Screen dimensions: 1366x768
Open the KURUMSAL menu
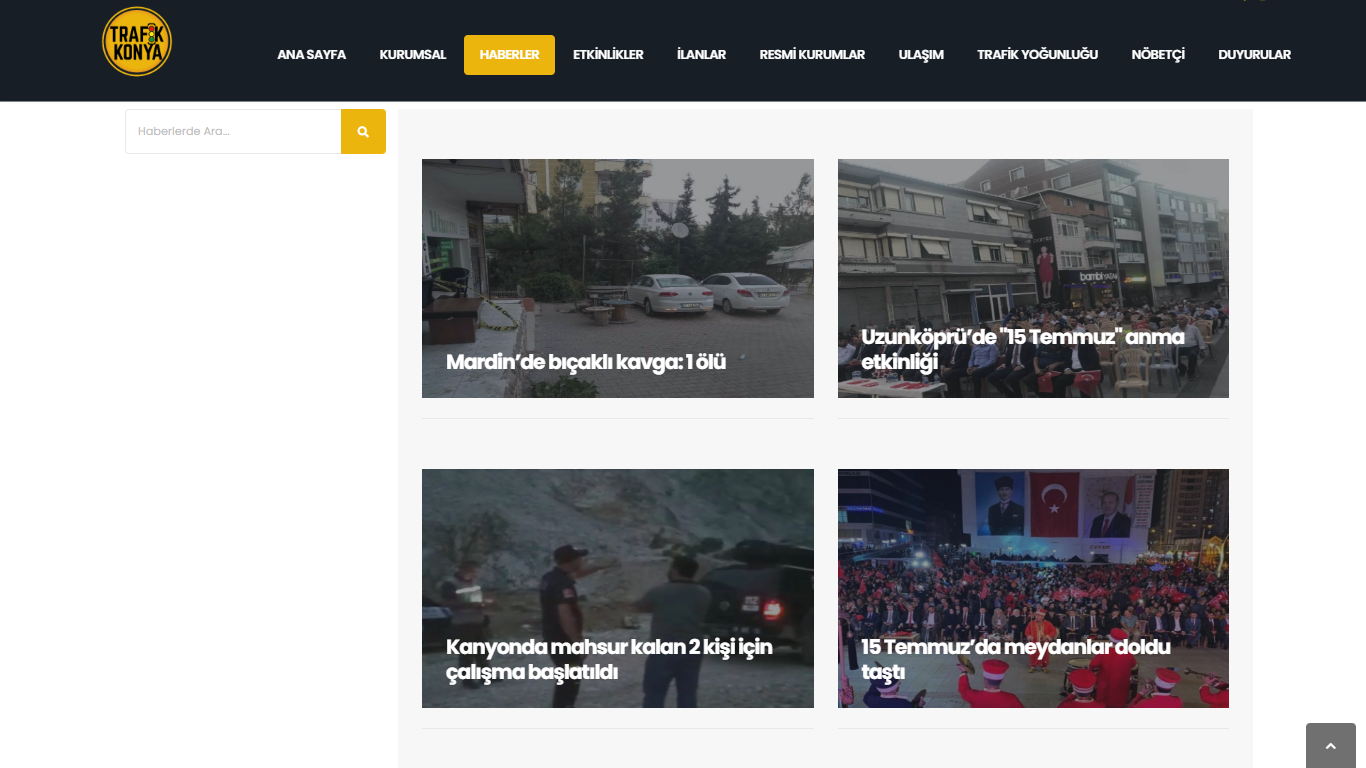pyautogui.click(x=412, y=55)
